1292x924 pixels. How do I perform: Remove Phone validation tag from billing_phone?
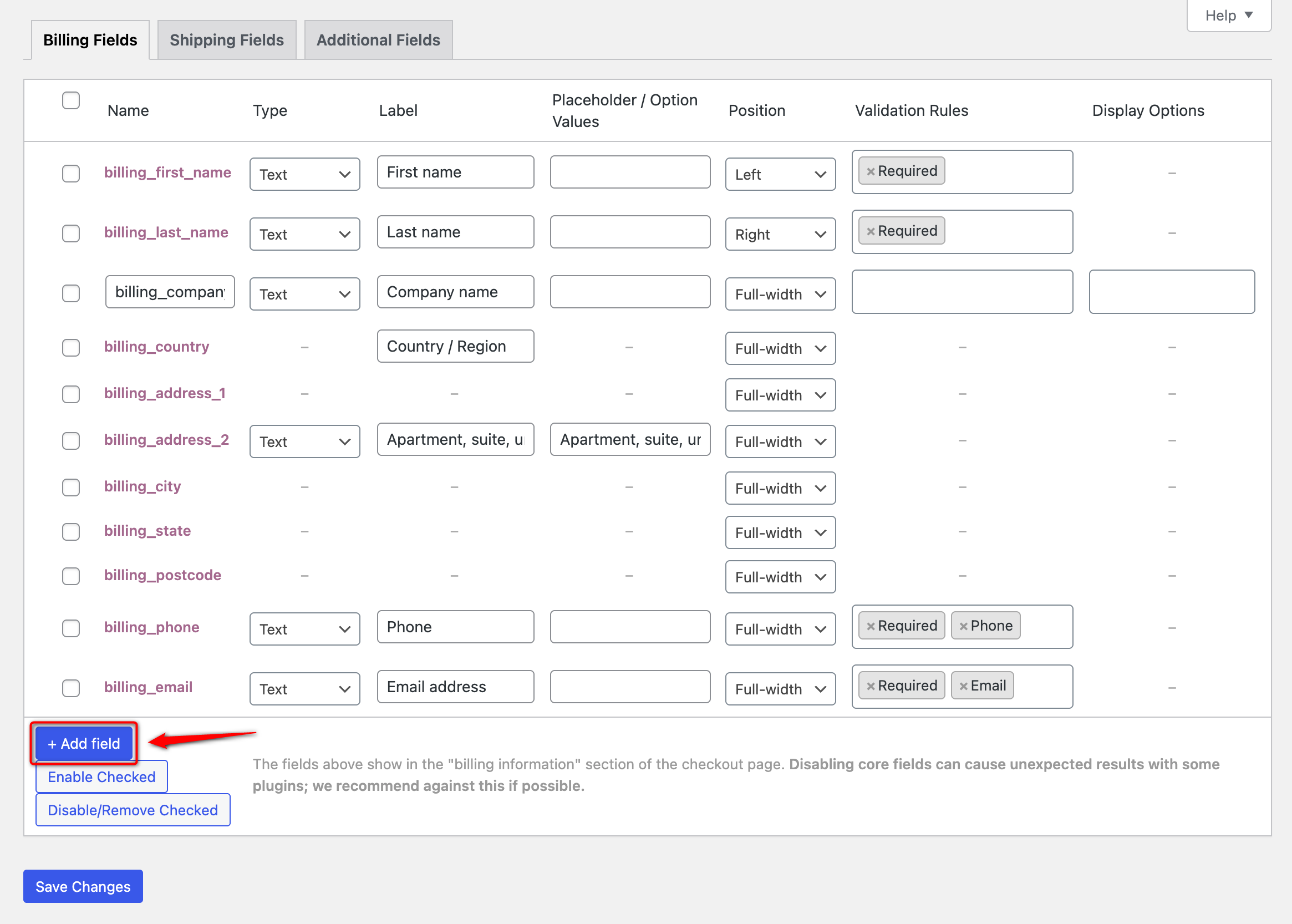click(x=963, y=625)
